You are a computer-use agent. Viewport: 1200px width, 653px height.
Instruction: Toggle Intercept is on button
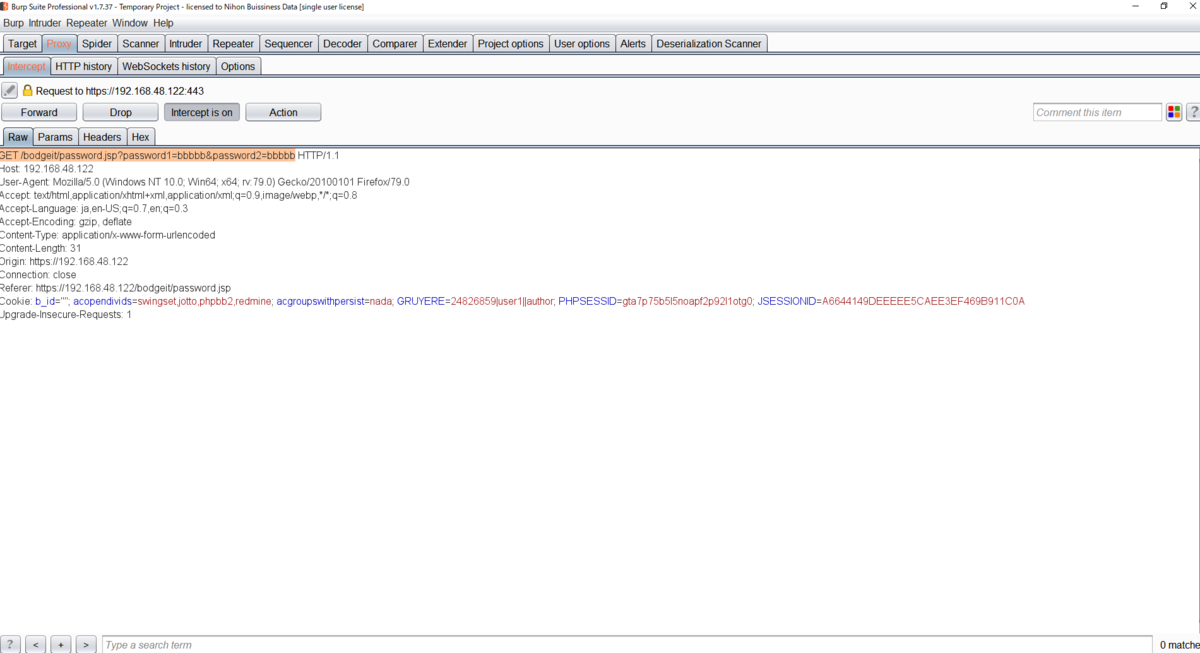(x=202, y=112)
